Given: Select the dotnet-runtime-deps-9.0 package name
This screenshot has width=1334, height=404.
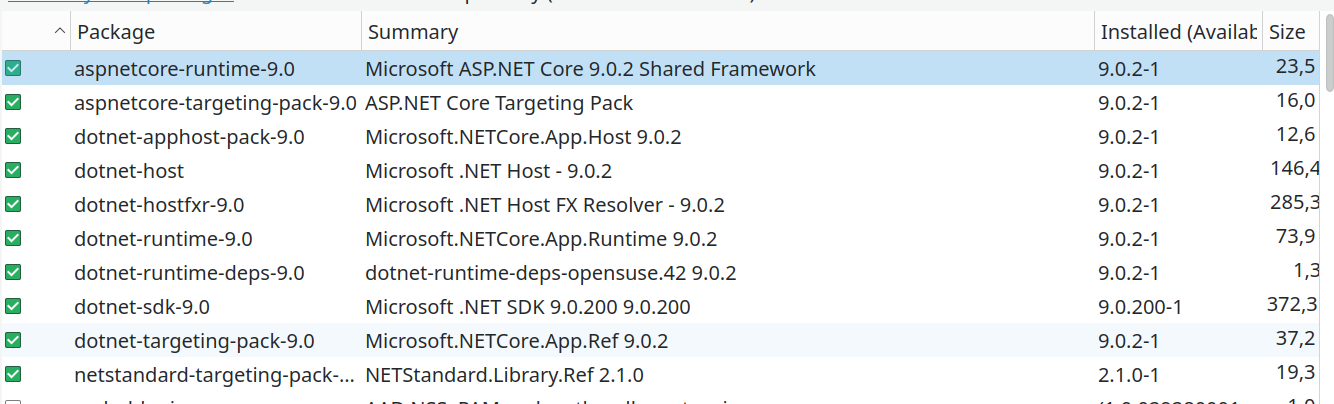Looking at the screenshot, I should (x=189, y=273).
